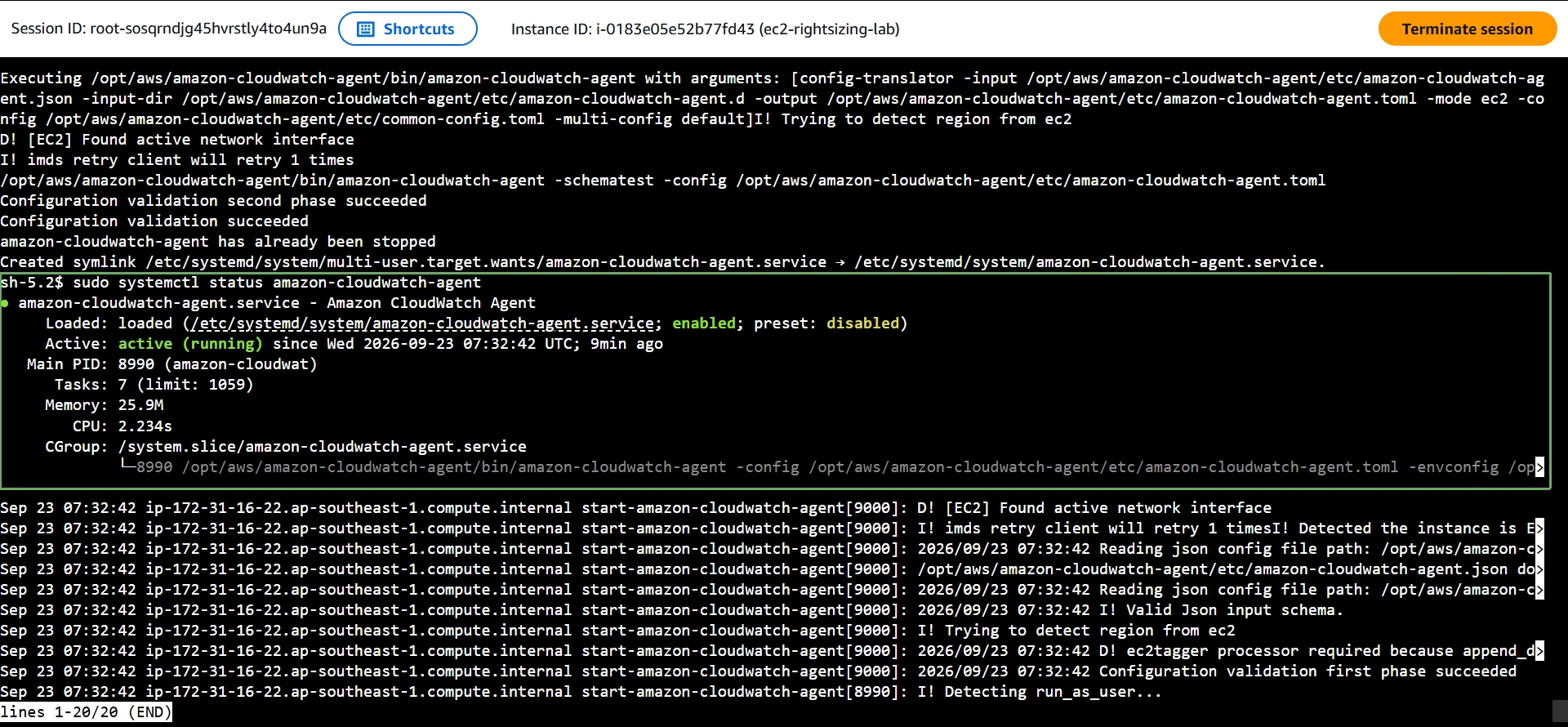Open the Shortcuts button
This screenshot has width=1568, height=727.
pyautogui.click(x=408, y=29)
